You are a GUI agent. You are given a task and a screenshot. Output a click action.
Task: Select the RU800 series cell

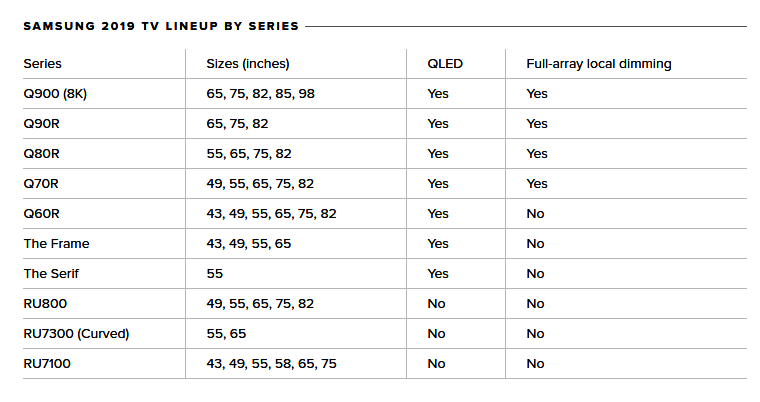[46, 304]
